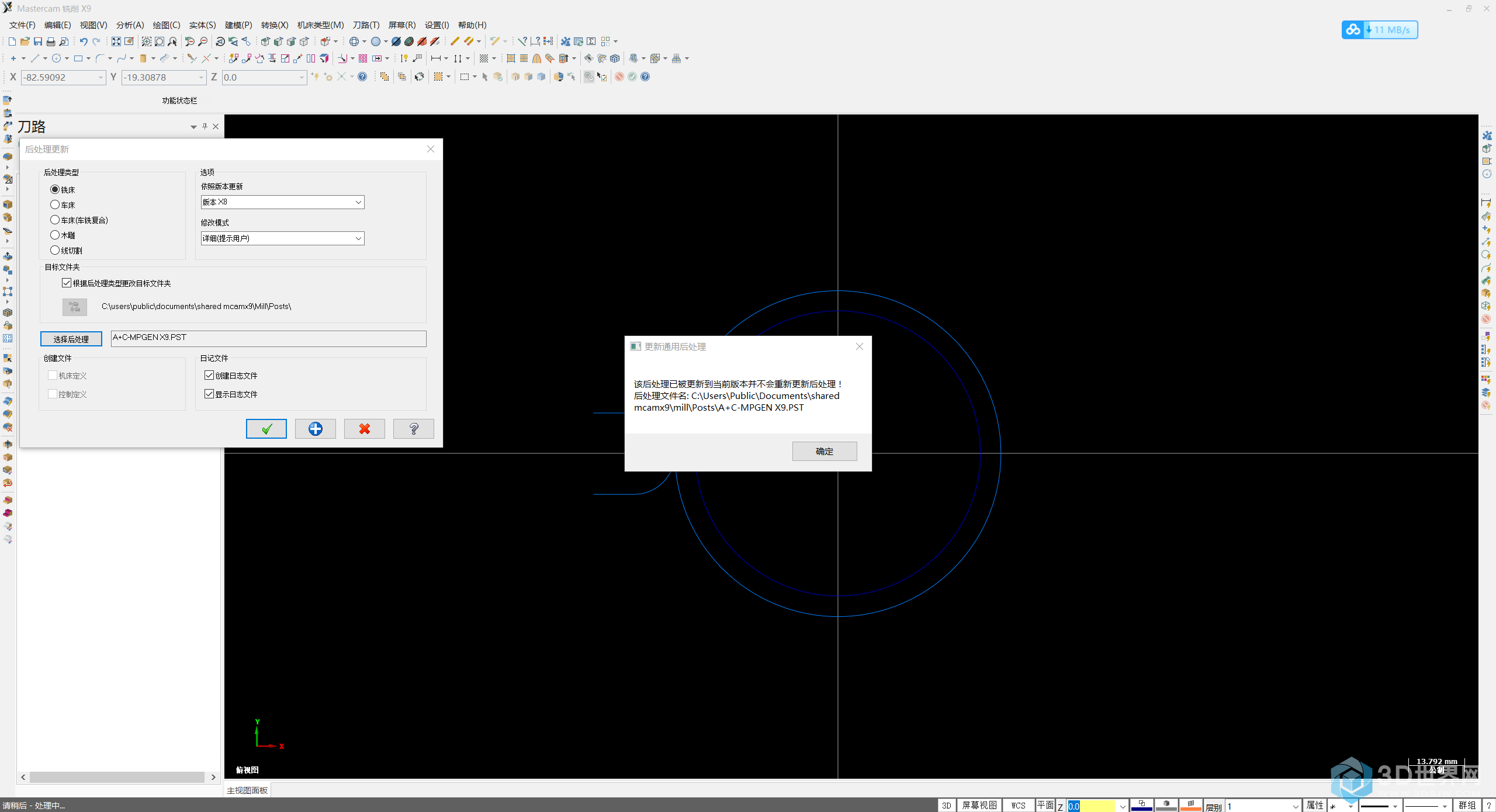Click the Zoom out magnifier icon
This screenshot has width=1496, height=812.
203,41
